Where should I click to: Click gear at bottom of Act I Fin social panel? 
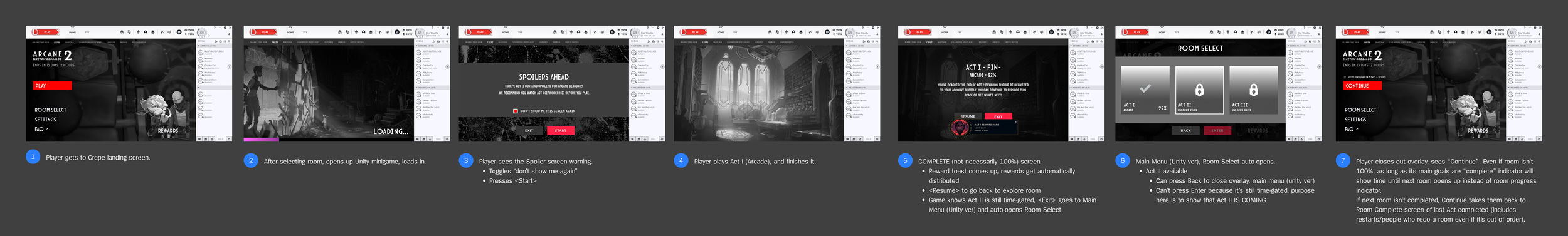(1101, 138)
